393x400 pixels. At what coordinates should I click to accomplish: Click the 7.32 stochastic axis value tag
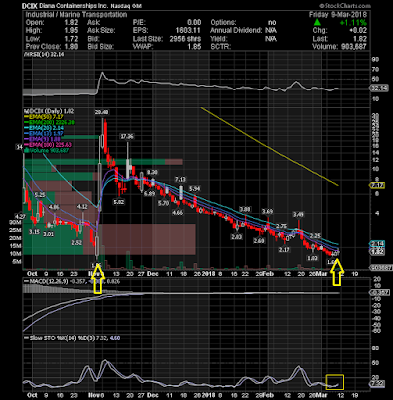pyautogui.click(x=376, y=384)
